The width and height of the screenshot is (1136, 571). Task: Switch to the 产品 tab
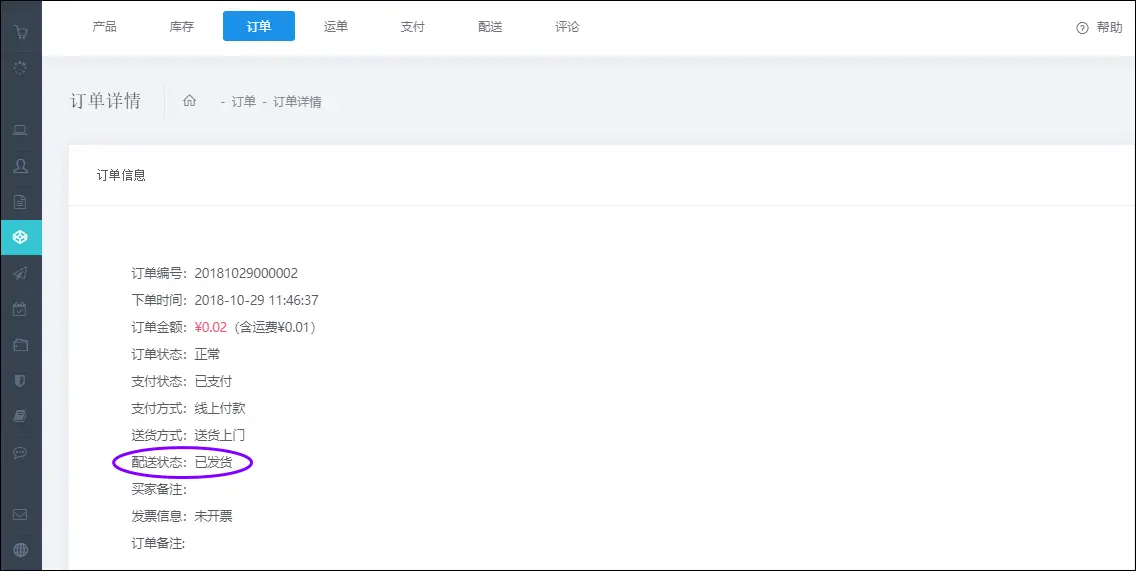104,27
